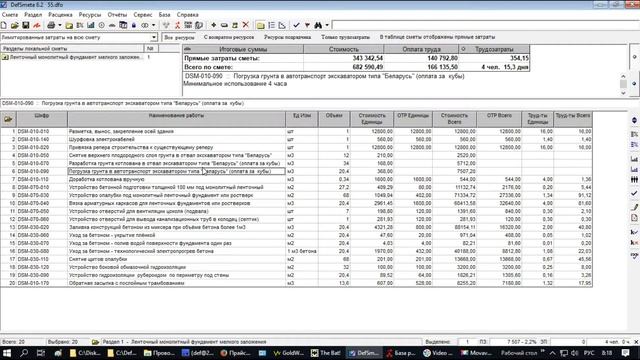Click the description panel vertical scrollbar

point(623,84)
